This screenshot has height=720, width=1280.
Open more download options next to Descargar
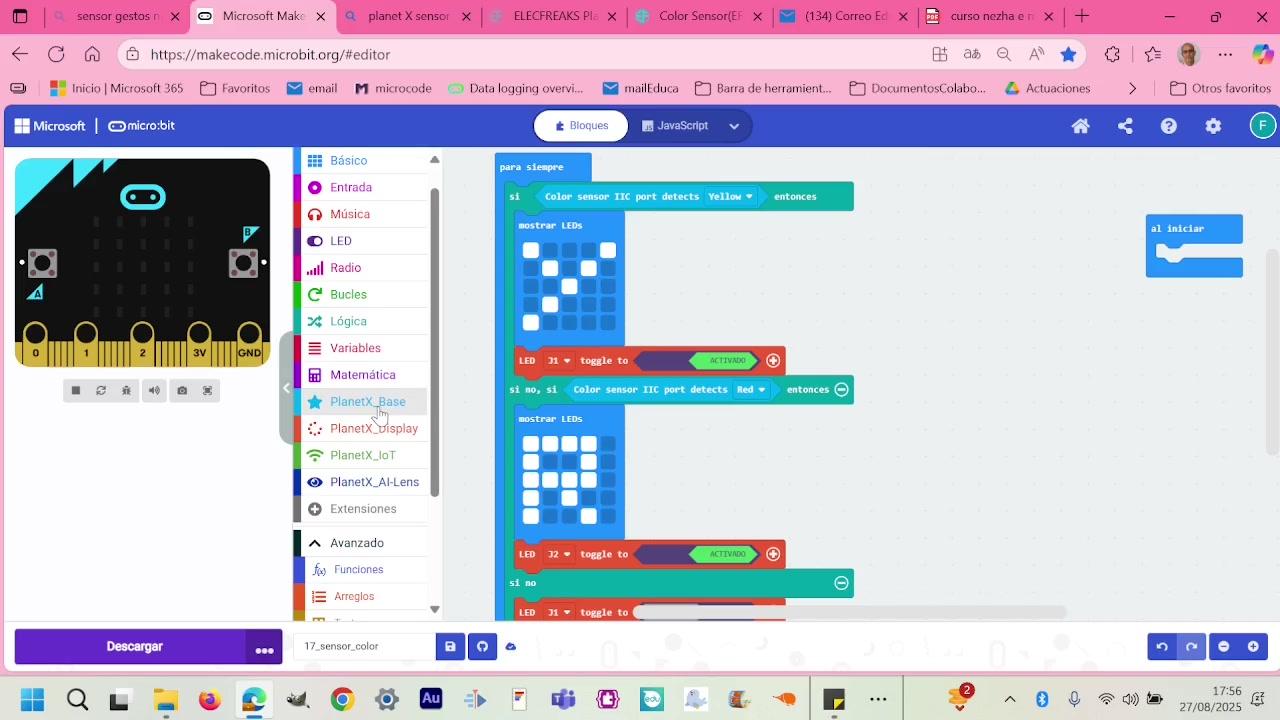[264, 647]
